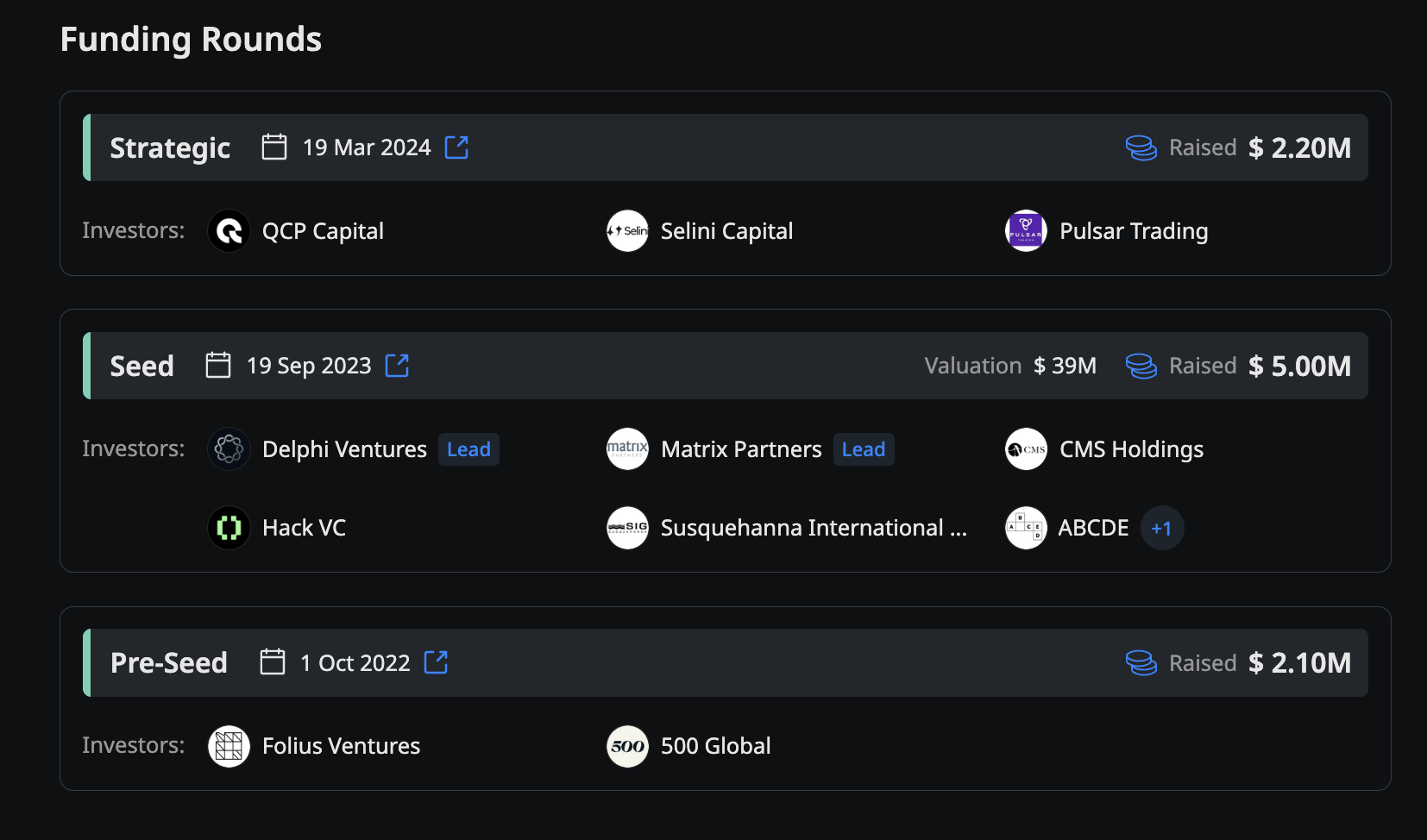Click calendar icon beside 19 Sep 2023

point(218,365)
